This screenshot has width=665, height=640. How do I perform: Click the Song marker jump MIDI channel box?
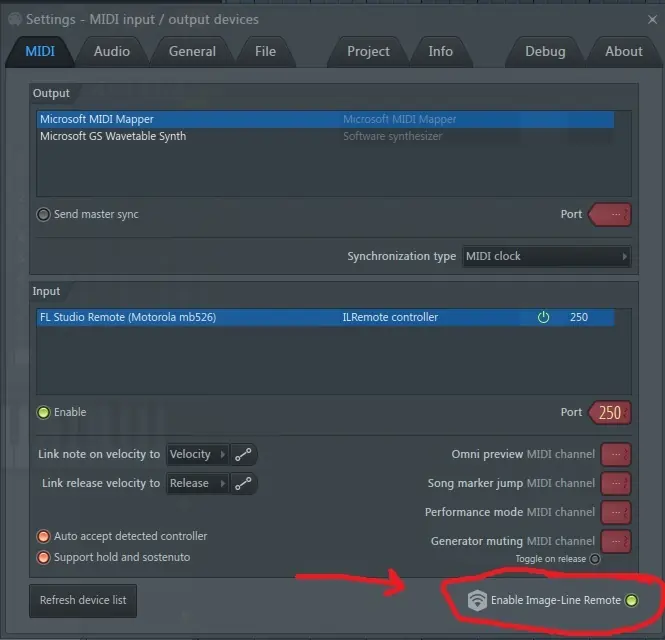click(x=616, y=483)
